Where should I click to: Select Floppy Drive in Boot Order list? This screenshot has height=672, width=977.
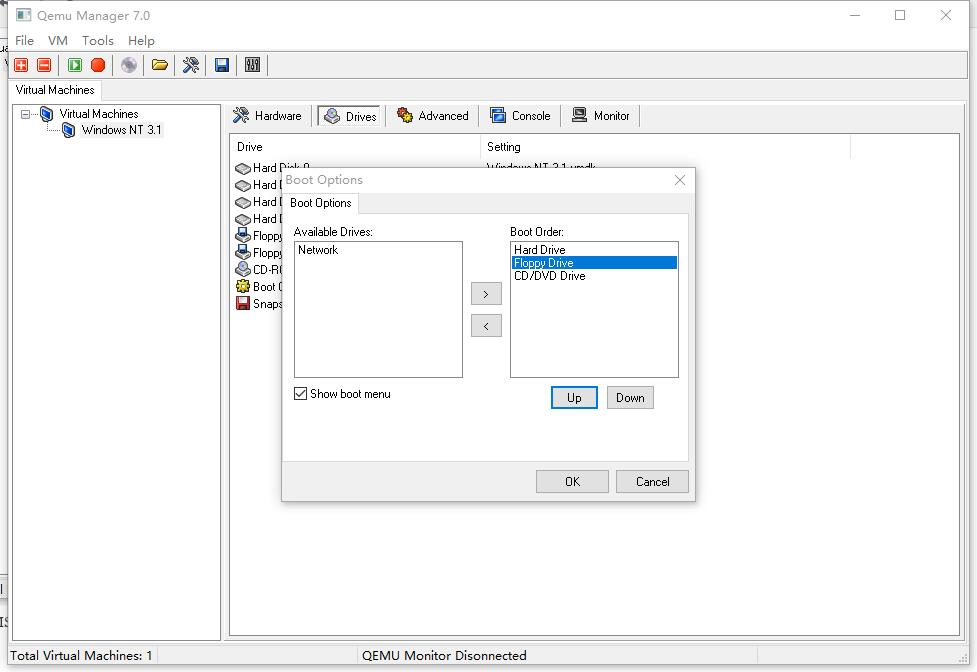pos(594,263)
